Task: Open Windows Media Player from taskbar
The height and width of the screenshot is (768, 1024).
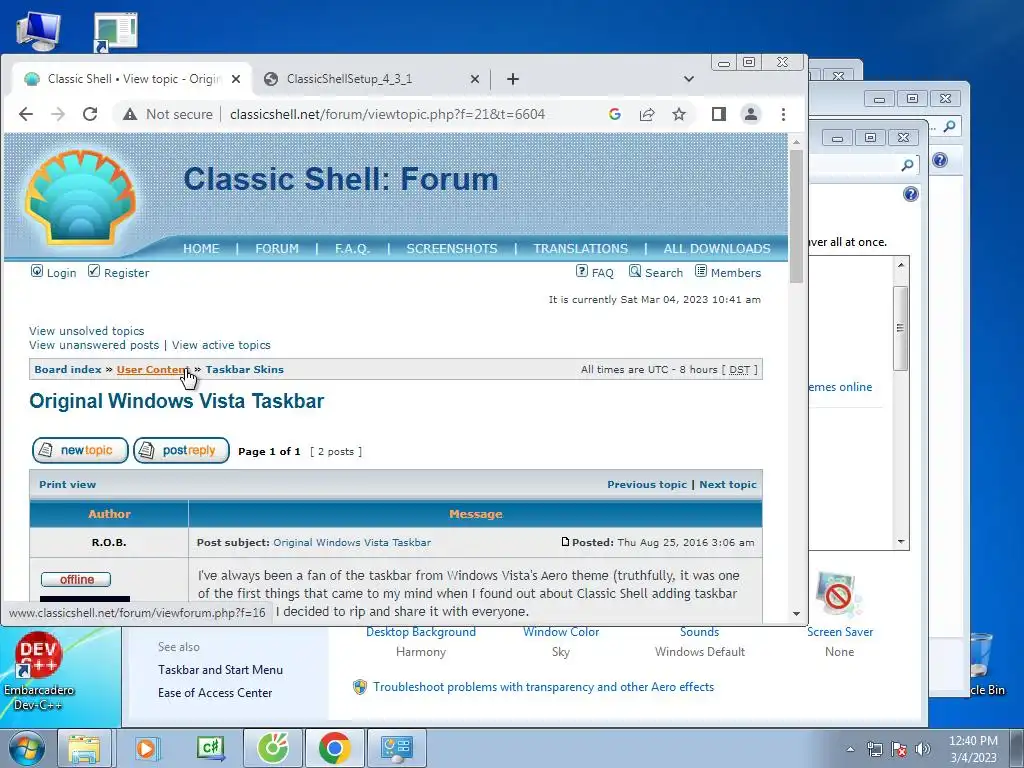Action: click(x=148, y=748)
